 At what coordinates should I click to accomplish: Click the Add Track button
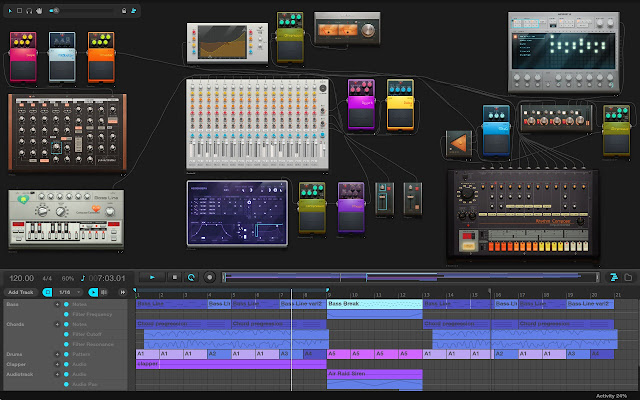point(21,292)
